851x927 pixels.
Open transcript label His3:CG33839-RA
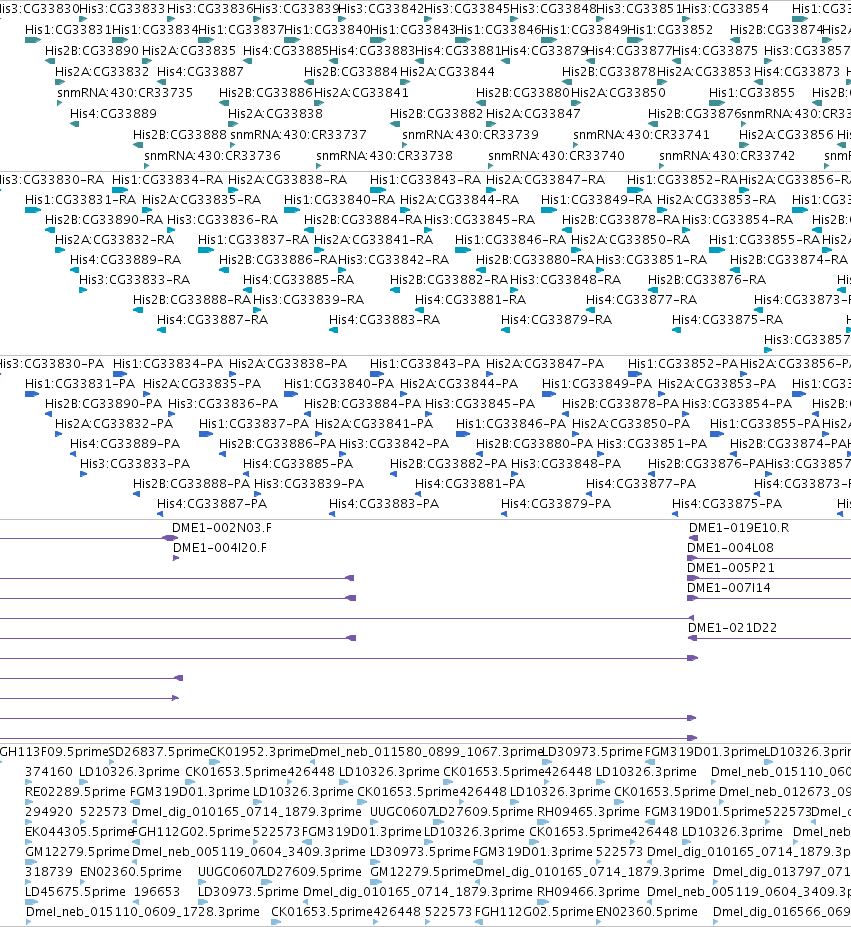click(309, 300)
